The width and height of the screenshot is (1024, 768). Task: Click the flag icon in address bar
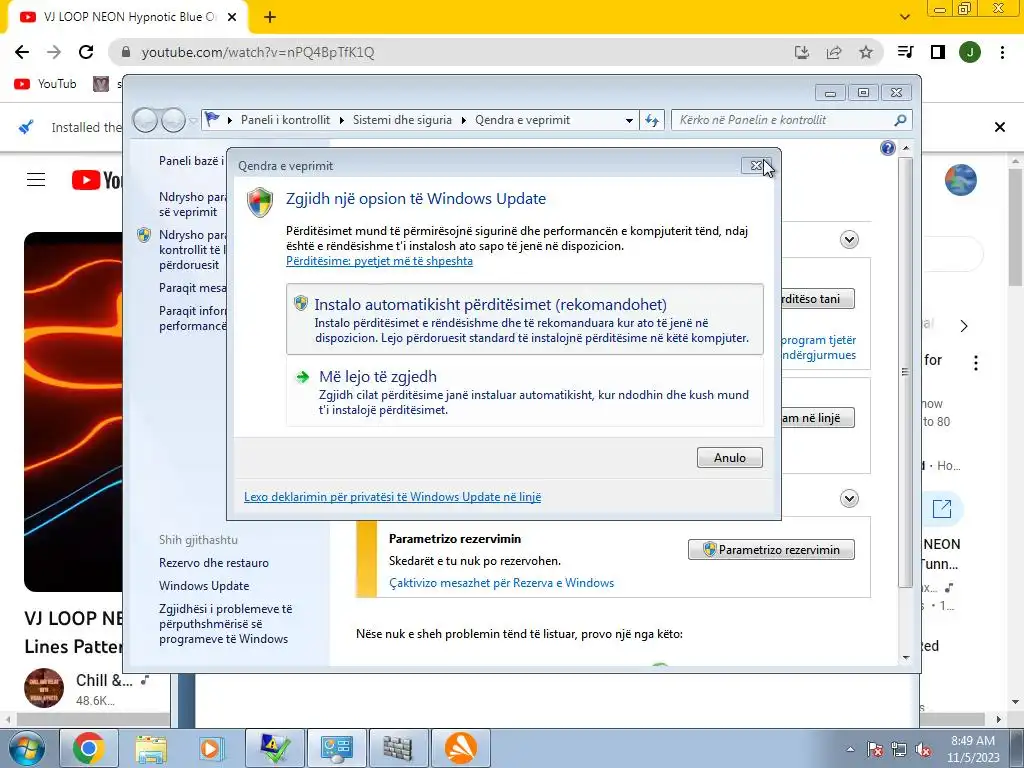[212, 120]
